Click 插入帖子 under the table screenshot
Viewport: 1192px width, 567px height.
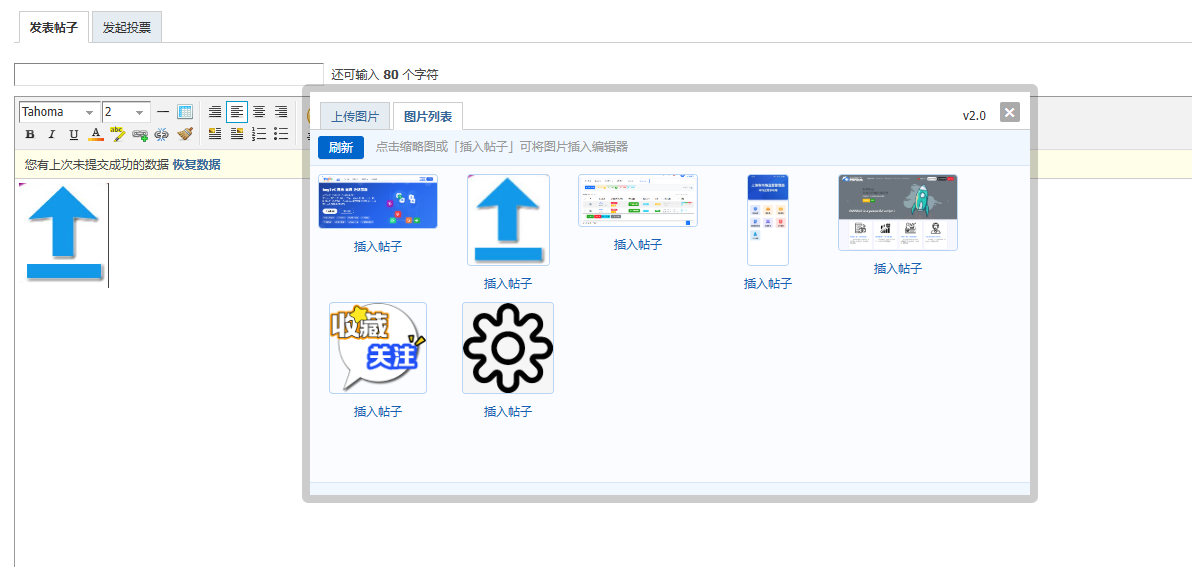[638, 244]
